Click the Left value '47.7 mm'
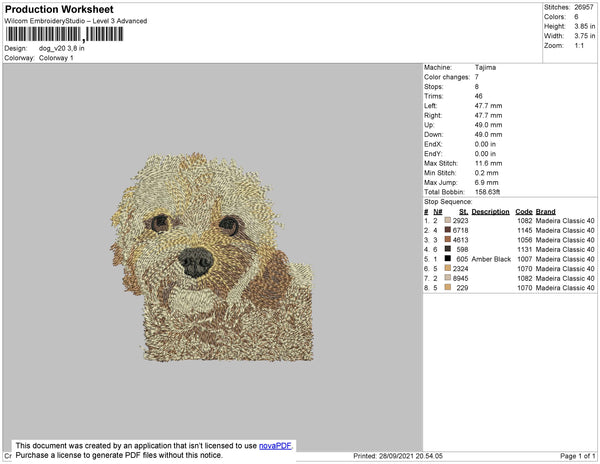 [489, 106]
